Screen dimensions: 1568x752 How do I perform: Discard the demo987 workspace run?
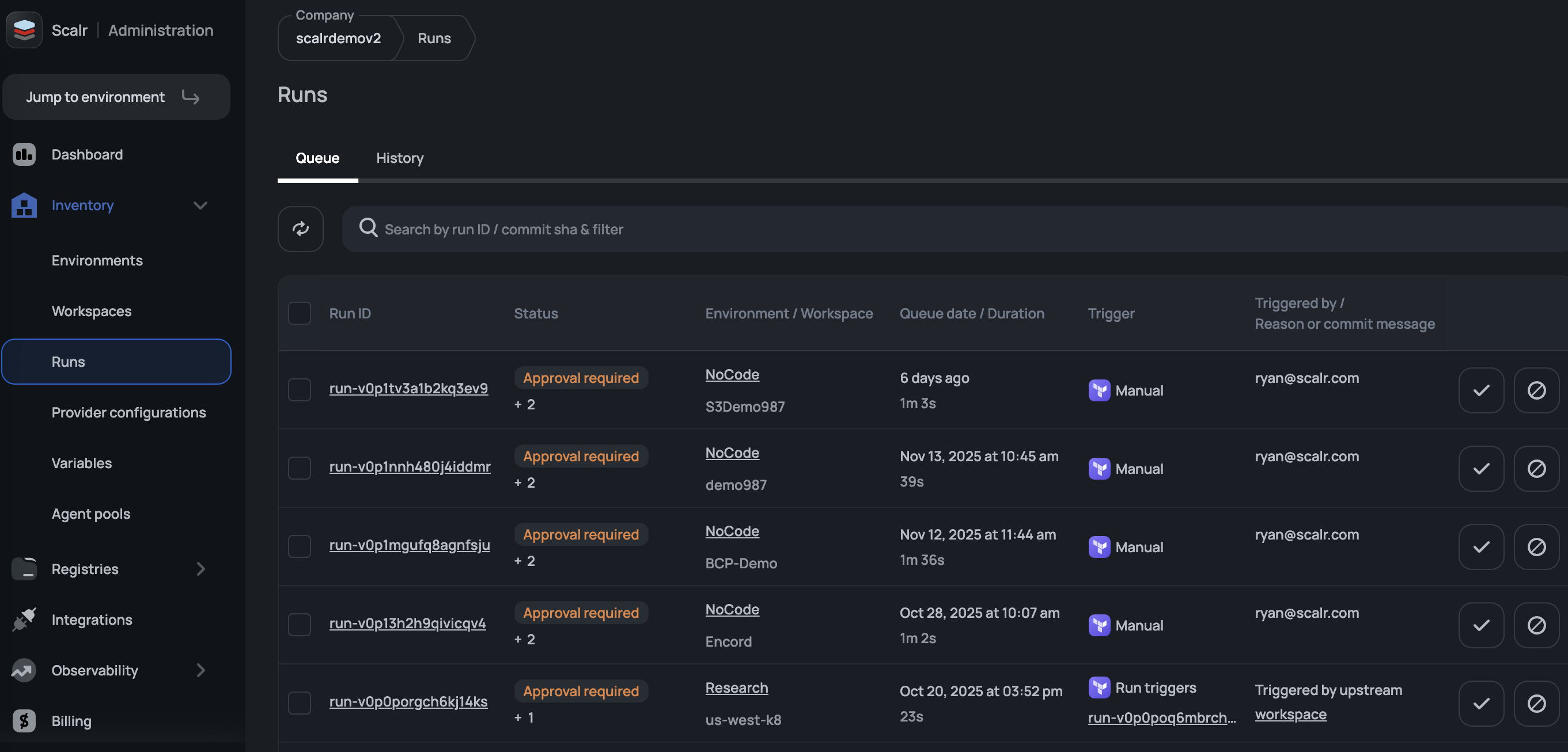(x=1536, y=469)
